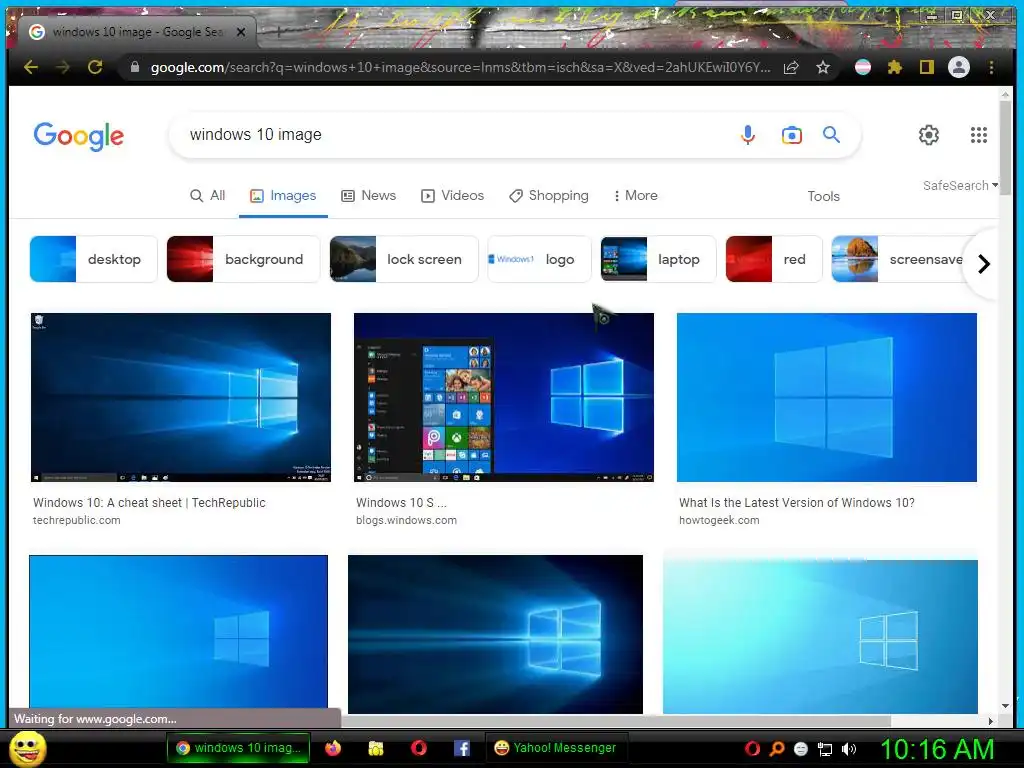Search by image with the camera icon
The height and width of the screenshot is (768, 1024).
[792, 135]
